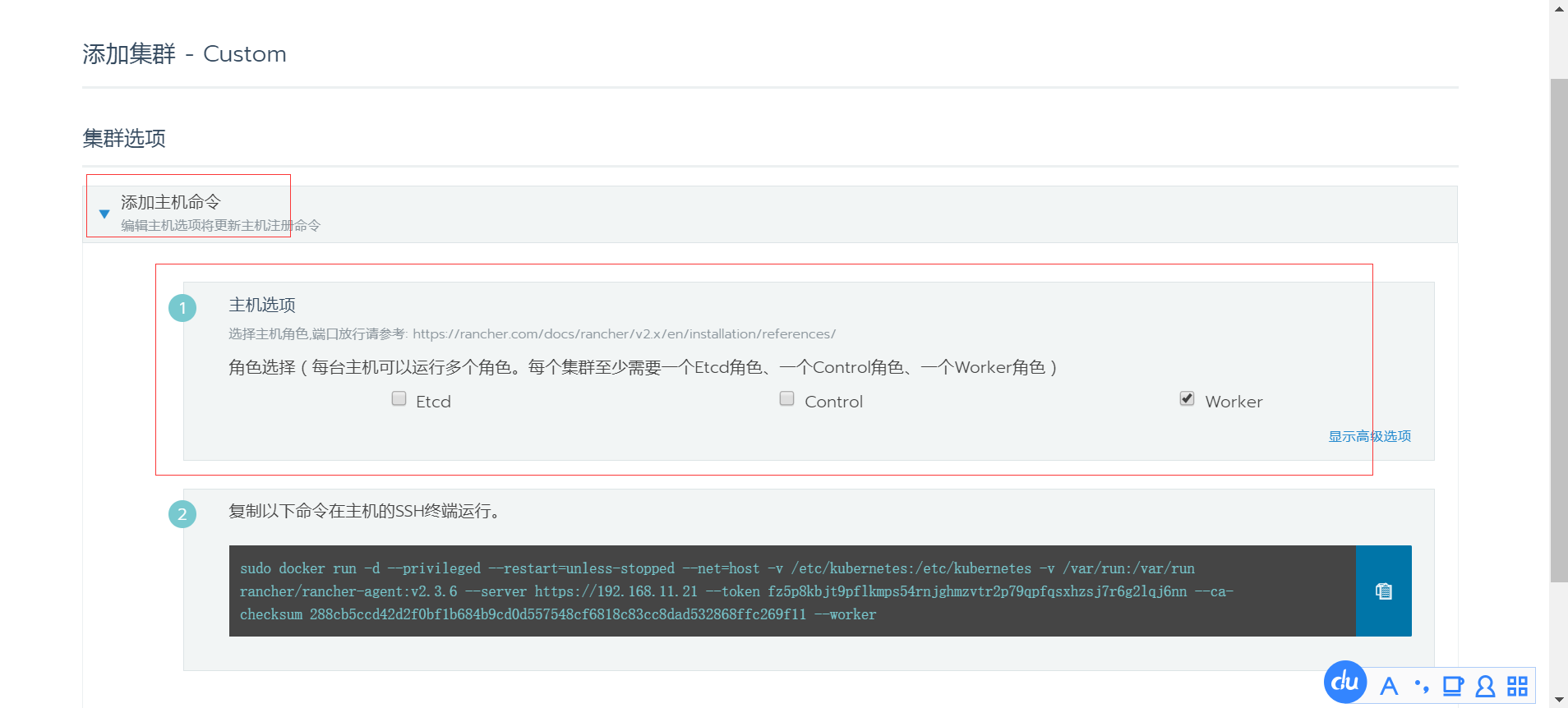Click the cup icon in IME toolbar
The image size is (1568, 708).
click(x=1453, y=686)
